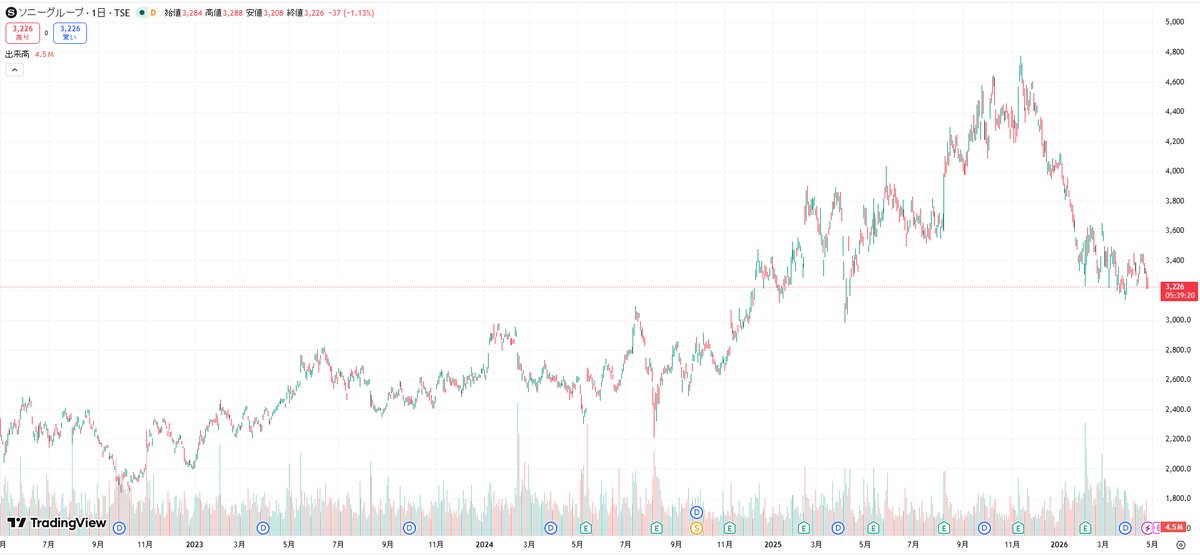Click the 2024 year label on time axis
This screenshot has width=1200, height=556.
[484, 545]
